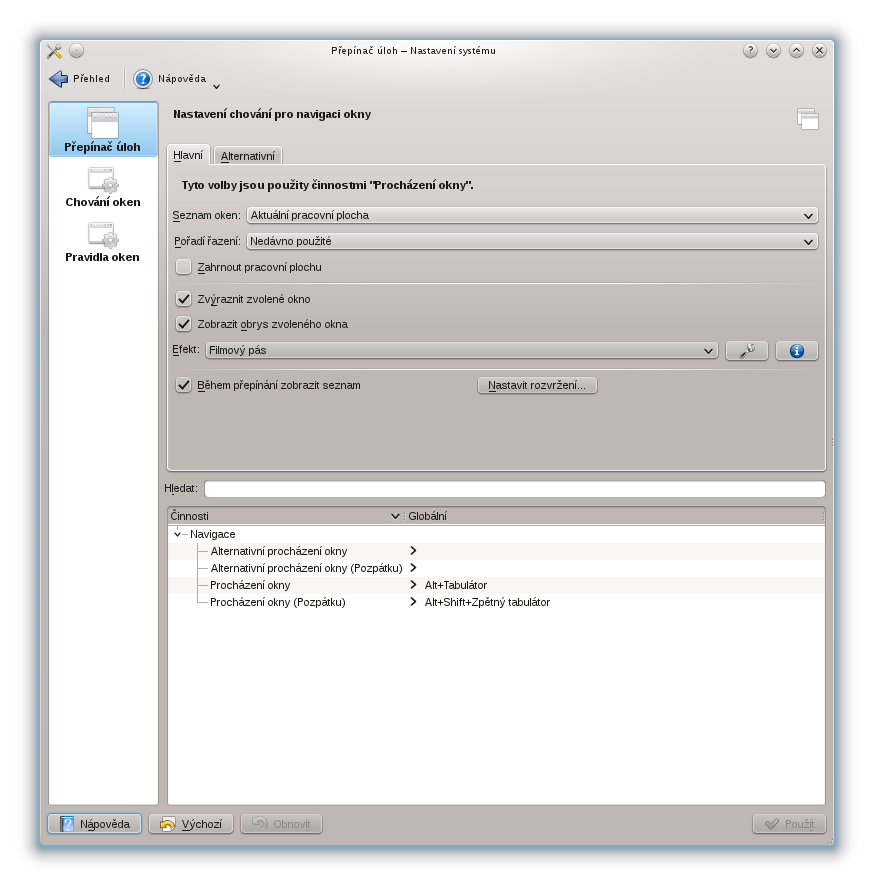Expand Procházení okny Alt+Tabulátor arrow
This screenshot has height=885, width=874.
point(413,585)
